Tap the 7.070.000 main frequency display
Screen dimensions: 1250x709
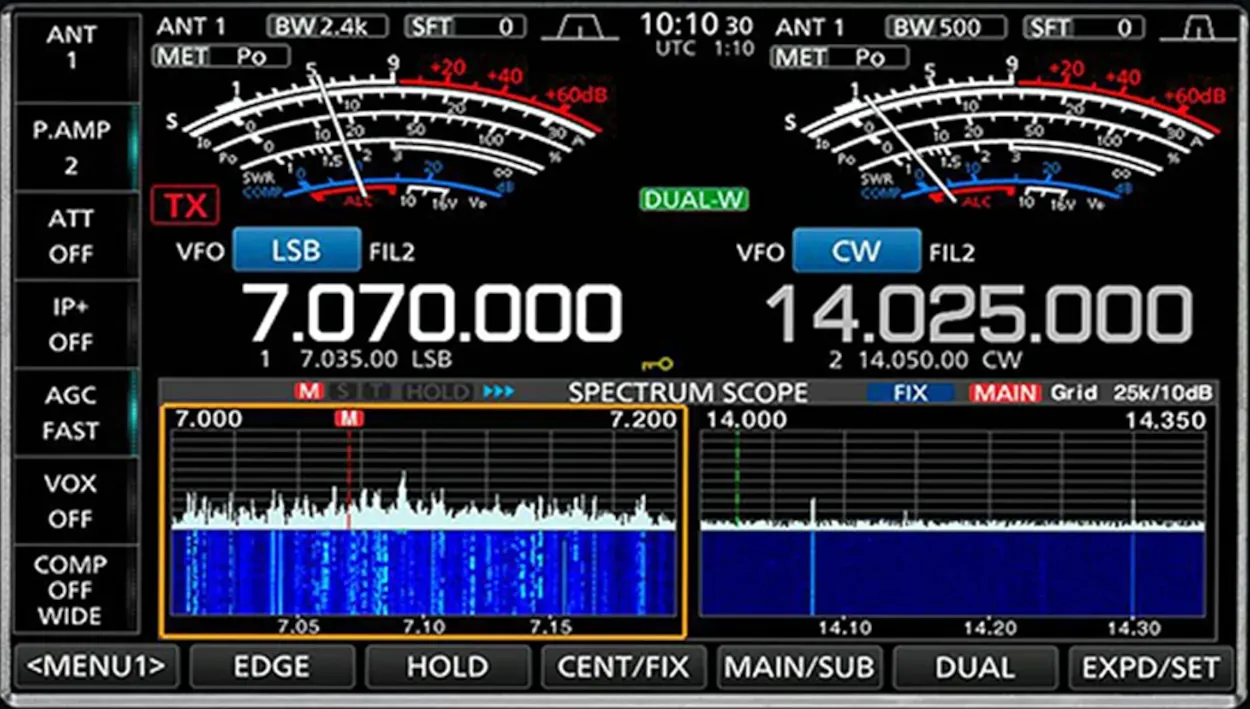[x=434, y=314]
